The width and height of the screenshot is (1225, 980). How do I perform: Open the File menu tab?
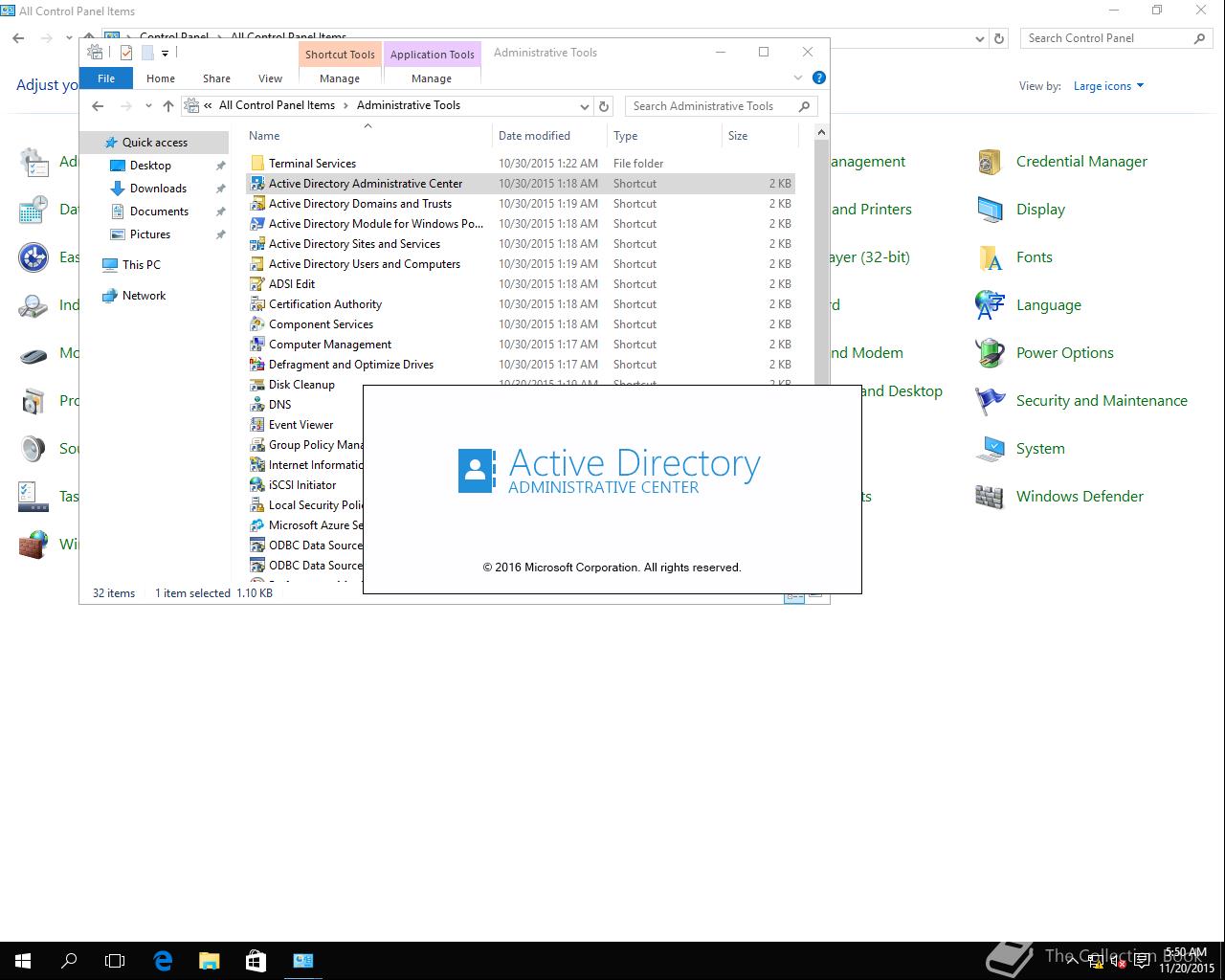click(x=106, y=78)
